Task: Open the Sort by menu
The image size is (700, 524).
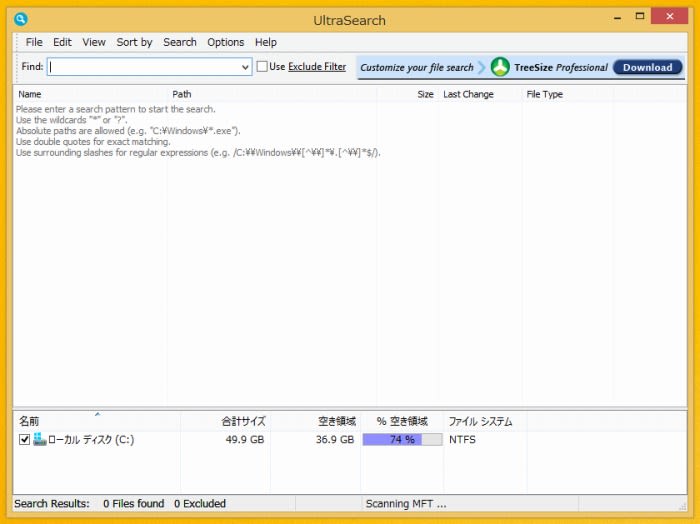Action: [x=134, y=42]
